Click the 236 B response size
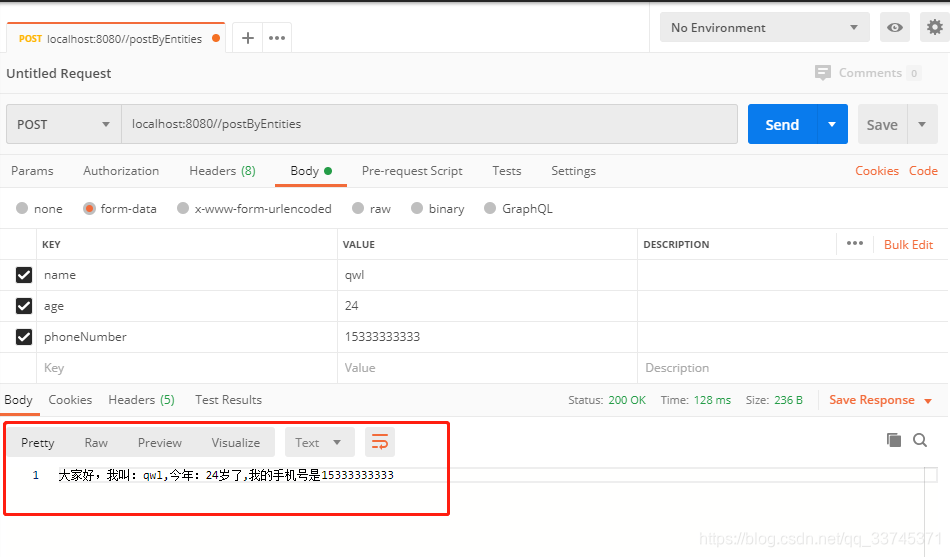 [x=788, y=400]
